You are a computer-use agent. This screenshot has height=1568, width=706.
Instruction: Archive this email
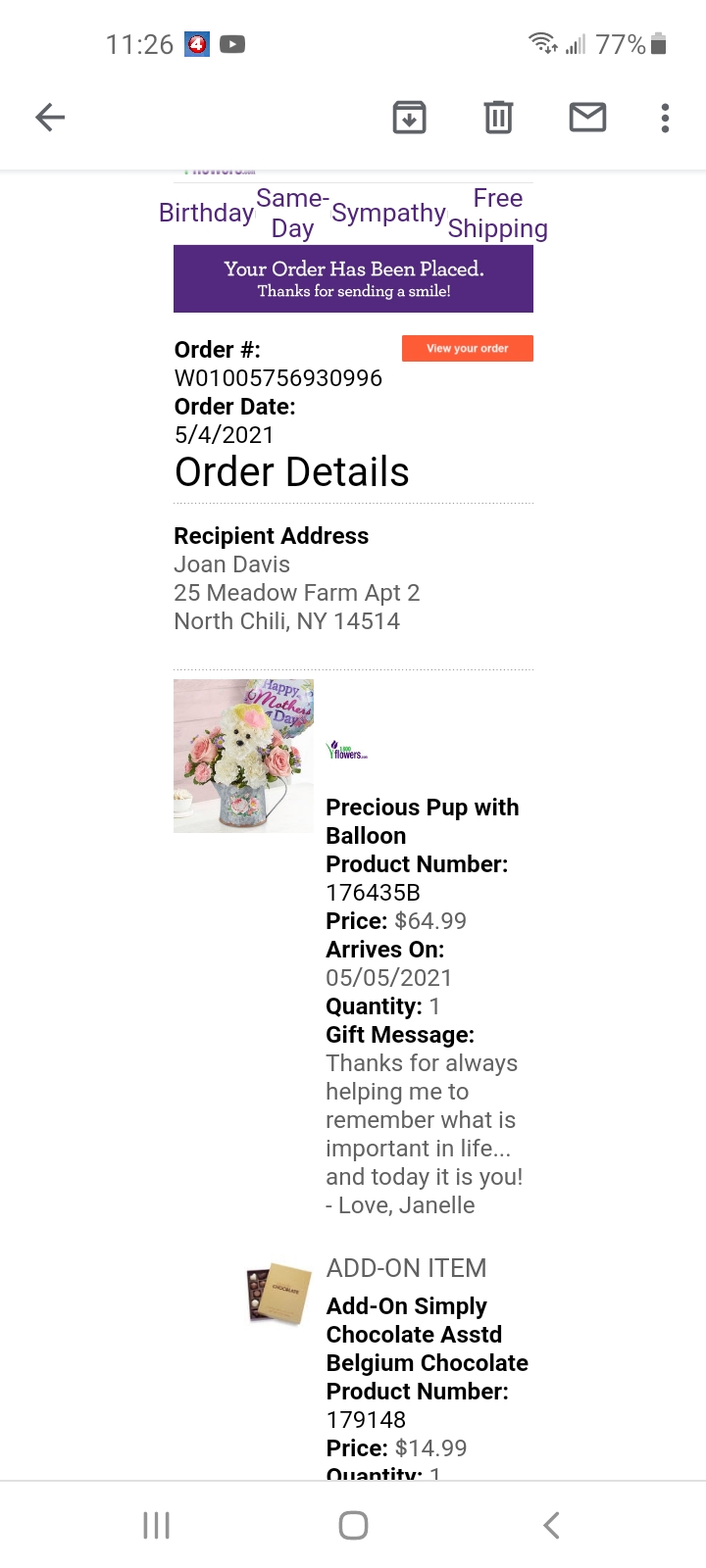point(409,118)
